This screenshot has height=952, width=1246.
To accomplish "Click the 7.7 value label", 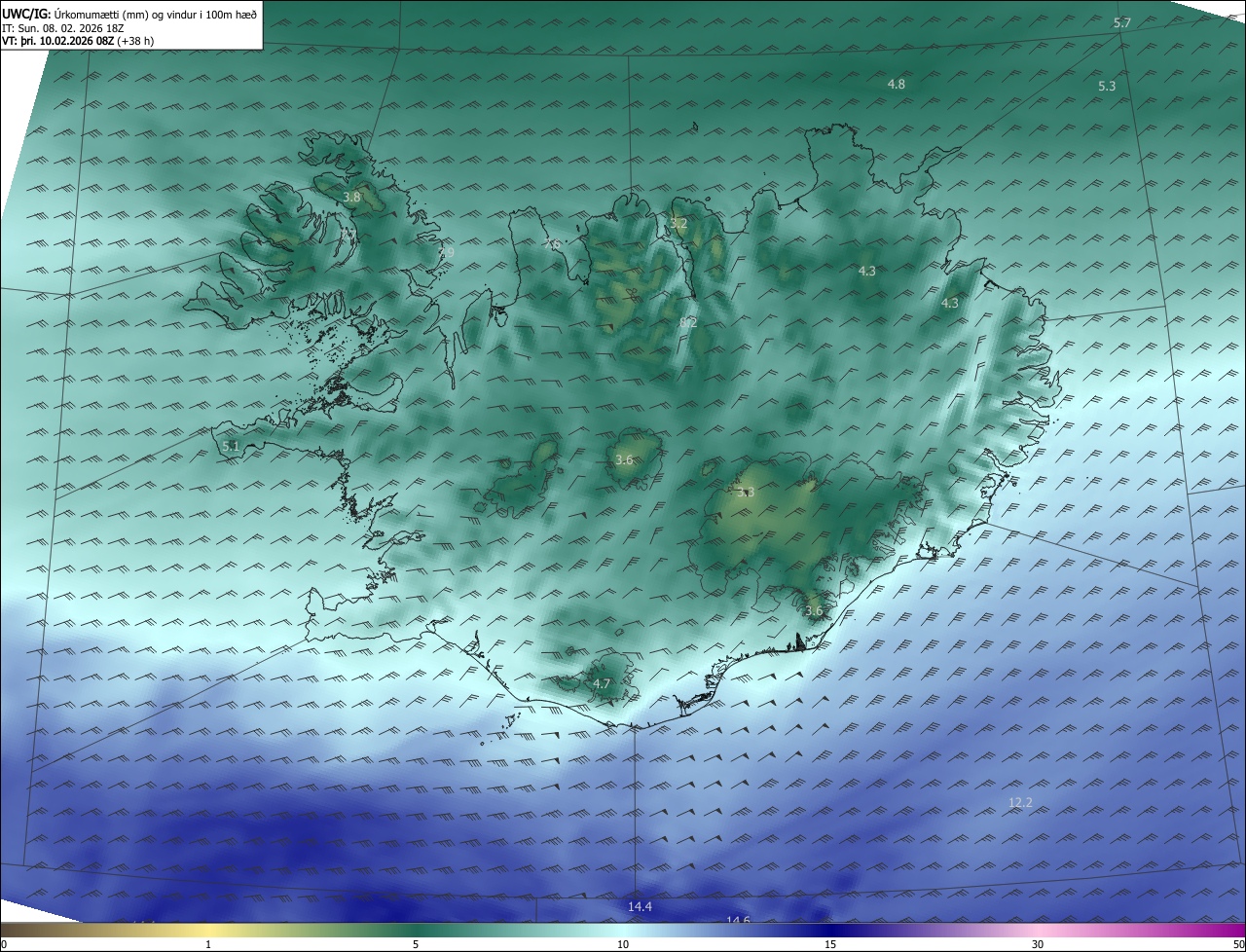I will tap(347, 234).
